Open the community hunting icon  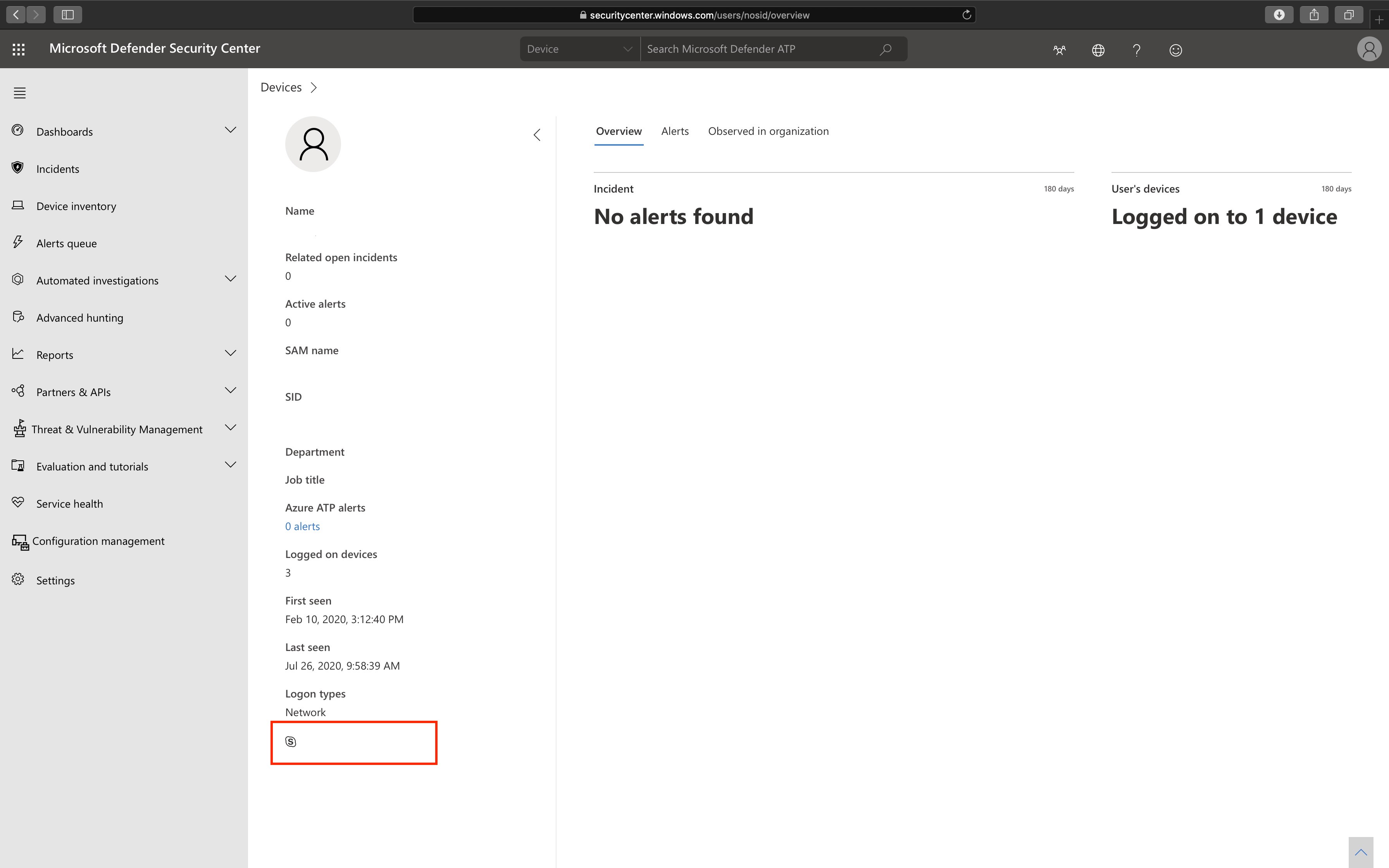[x=1058, y=50]
